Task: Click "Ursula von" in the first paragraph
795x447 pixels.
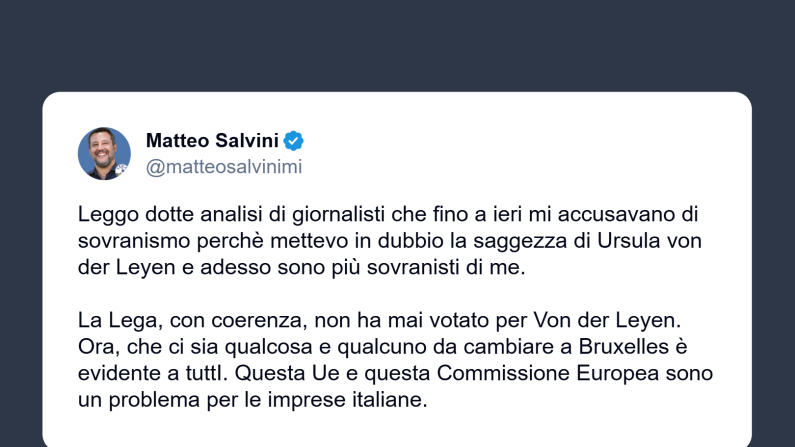Action: [x=661, y=241]
